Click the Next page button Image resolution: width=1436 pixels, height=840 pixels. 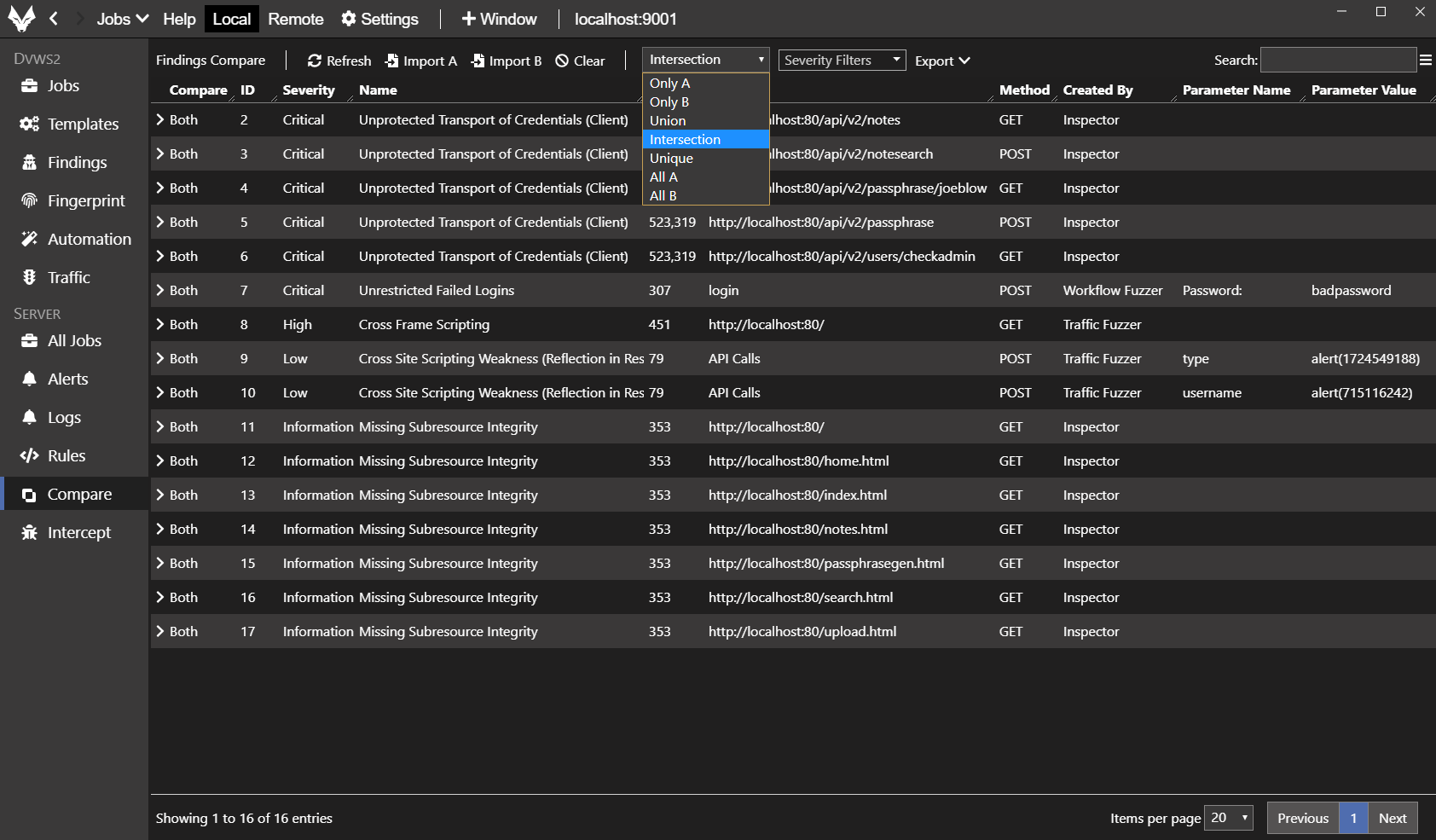click(x=1392, y=818)
